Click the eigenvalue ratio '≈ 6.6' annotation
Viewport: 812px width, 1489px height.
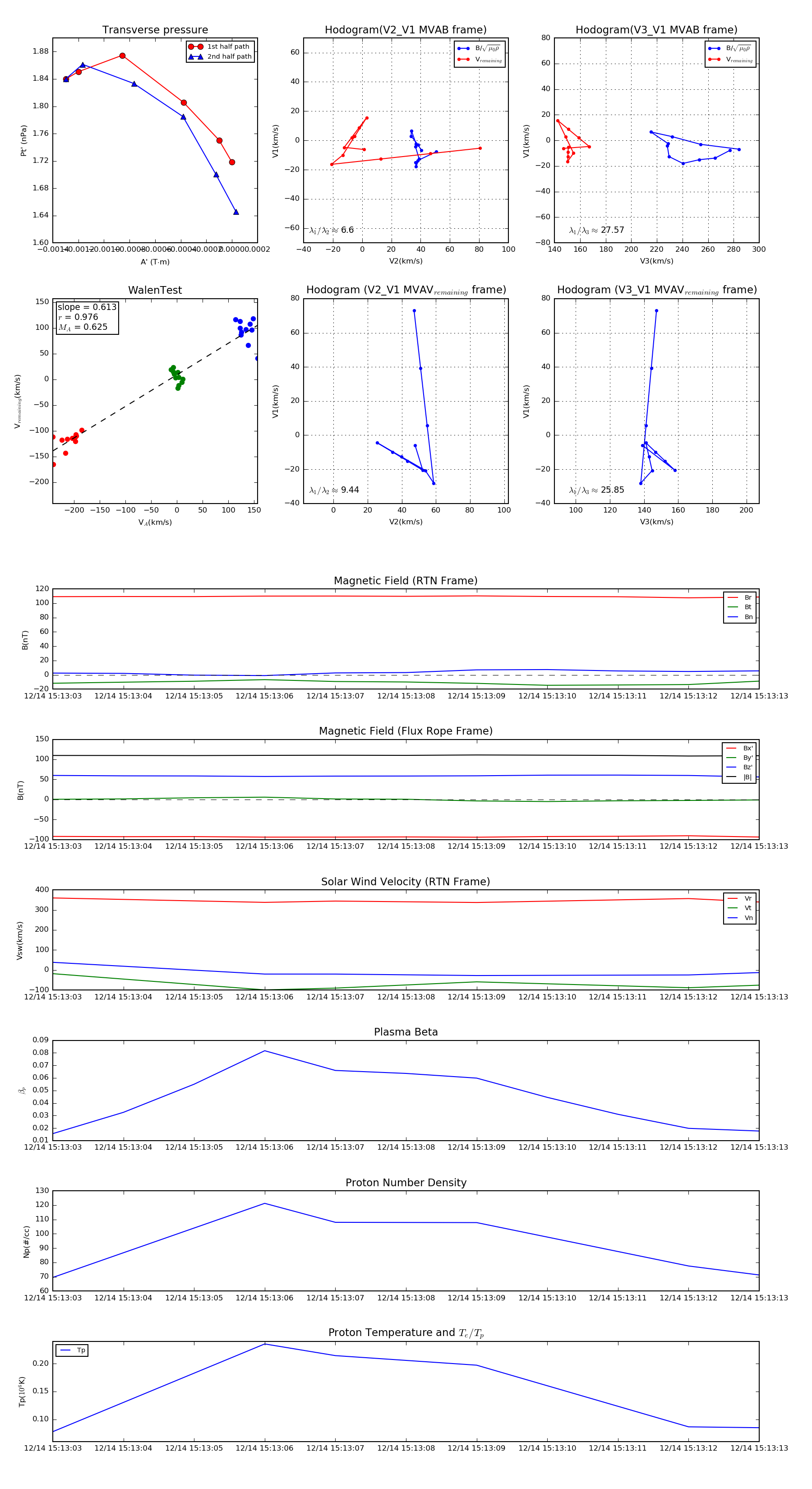point(331,230)
